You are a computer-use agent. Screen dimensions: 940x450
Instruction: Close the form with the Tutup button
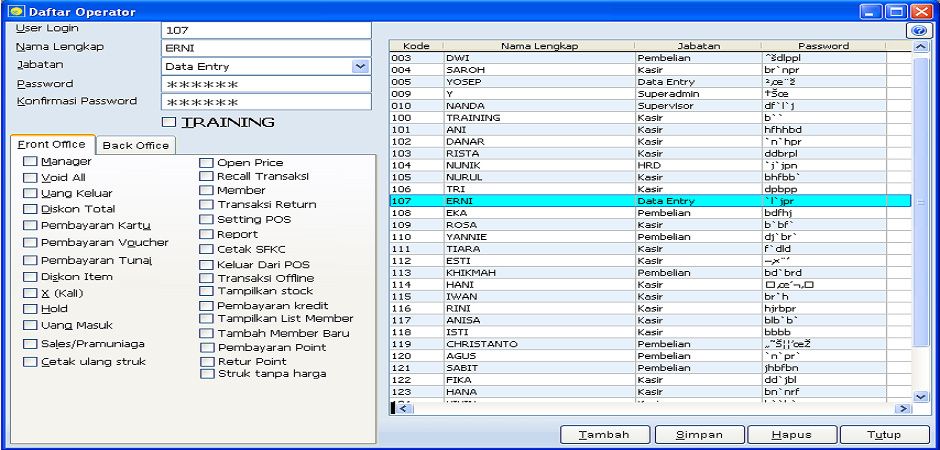click(x=884, y=435)
